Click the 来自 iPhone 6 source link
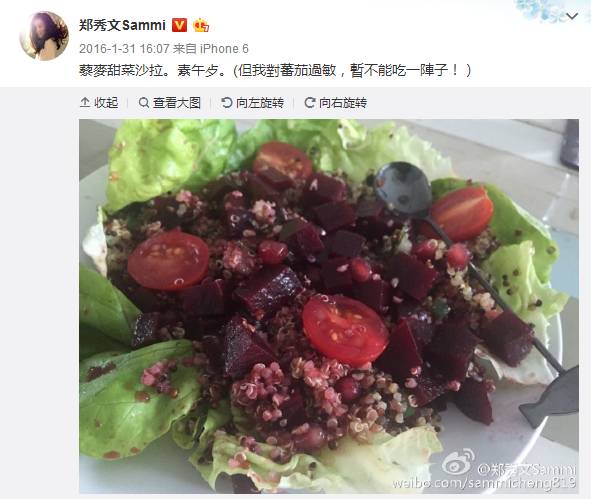Screen dimensions: 591x499 pos(211,49)
